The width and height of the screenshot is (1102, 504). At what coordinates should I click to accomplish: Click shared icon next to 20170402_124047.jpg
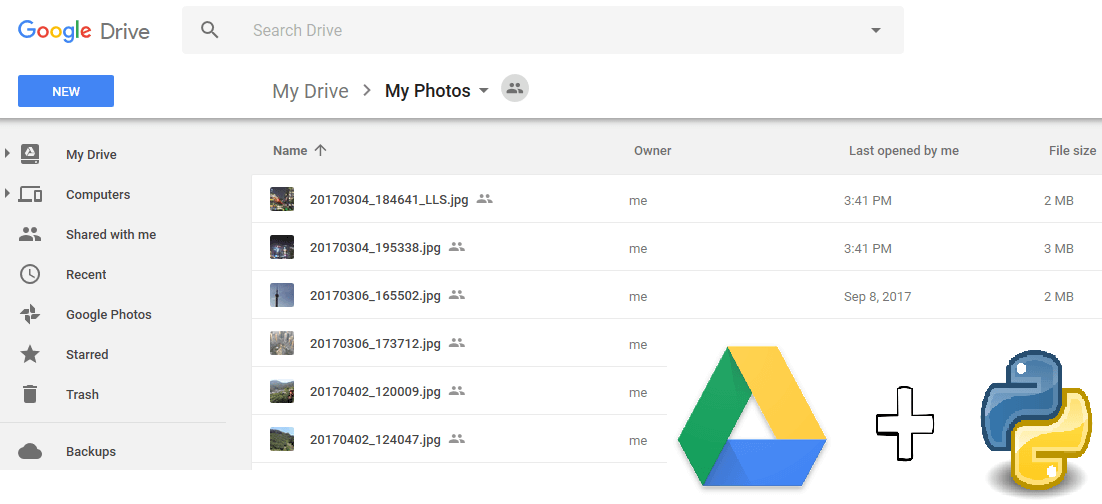458,439
